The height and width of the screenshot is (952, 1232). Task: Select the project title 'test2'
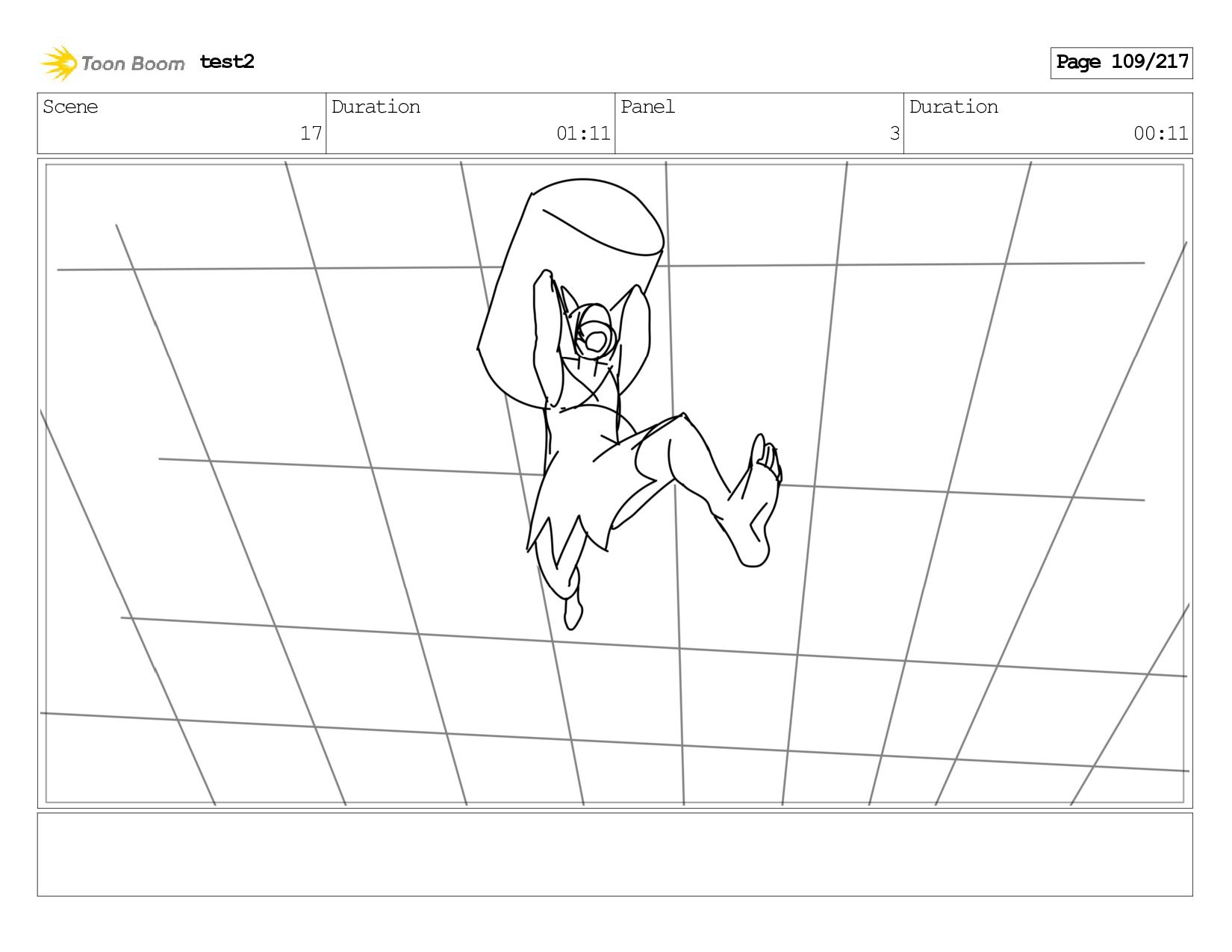tap(227, 62)
